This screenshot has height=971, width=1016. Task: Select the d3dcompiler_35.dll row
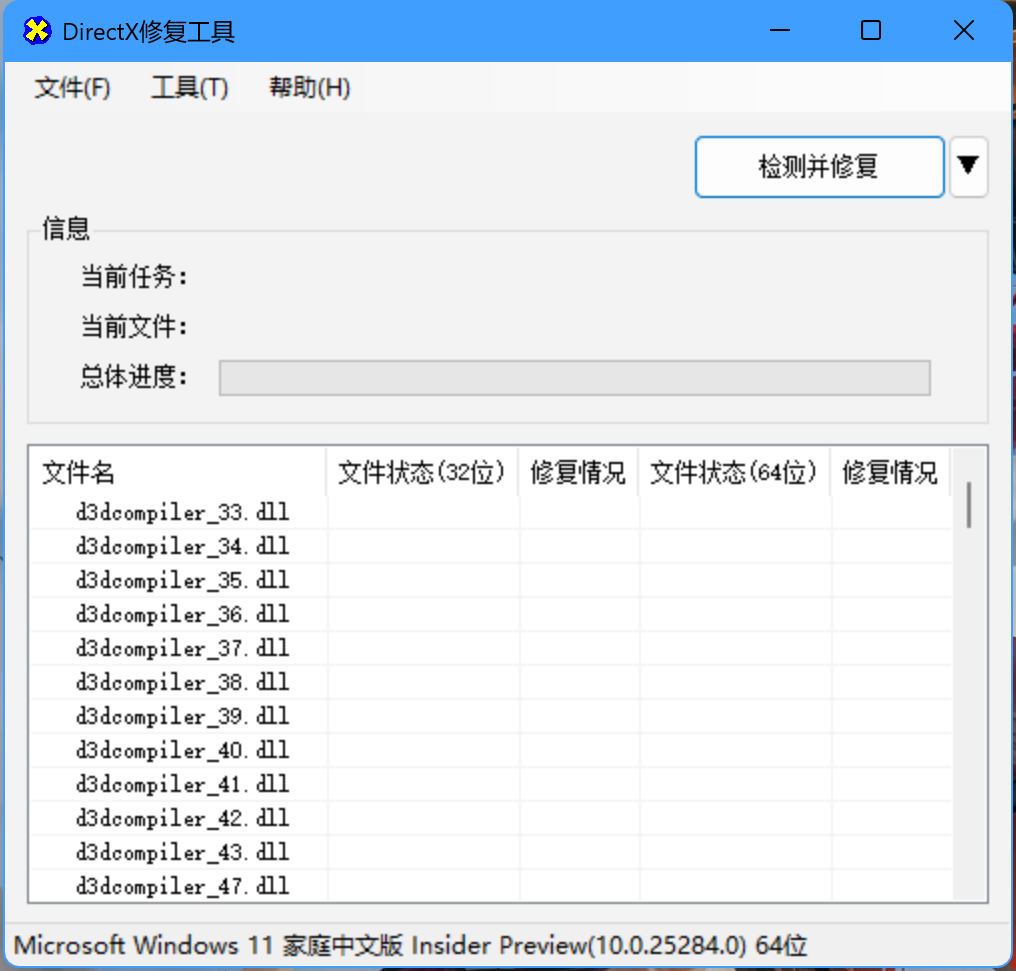[491, 580]
